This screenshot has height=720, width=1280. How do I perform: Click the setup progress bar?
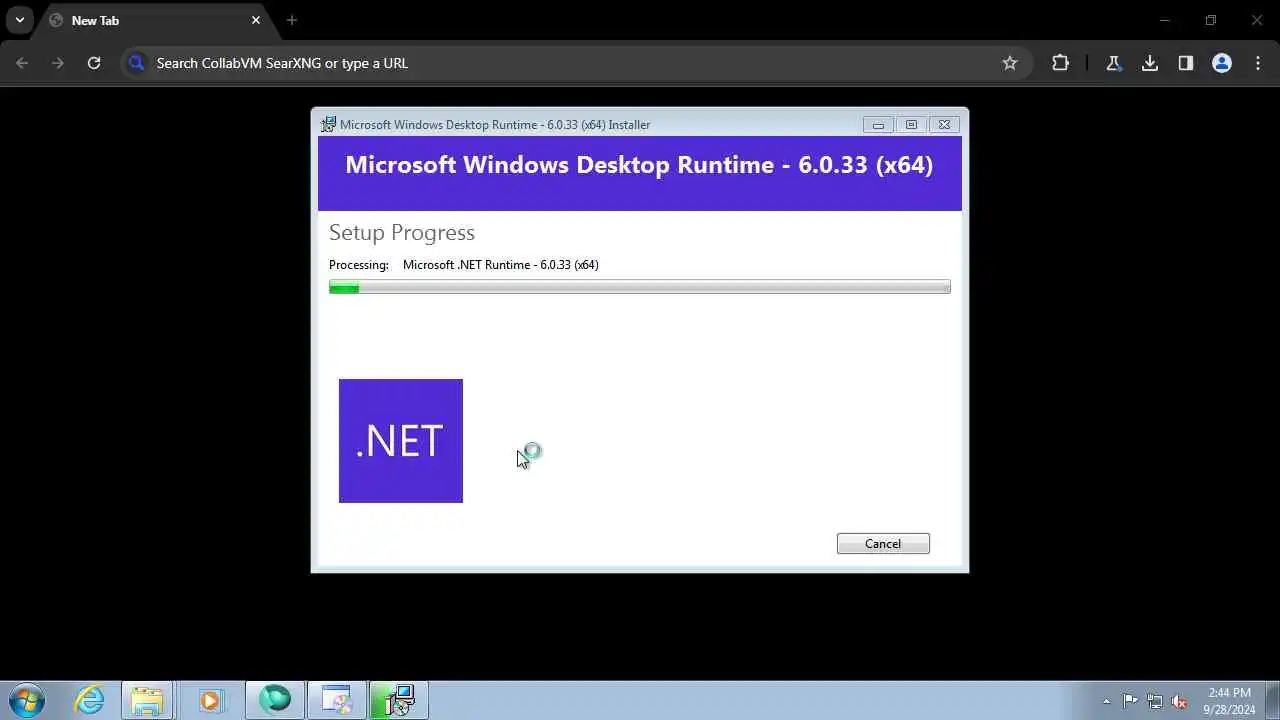(640, 287)
